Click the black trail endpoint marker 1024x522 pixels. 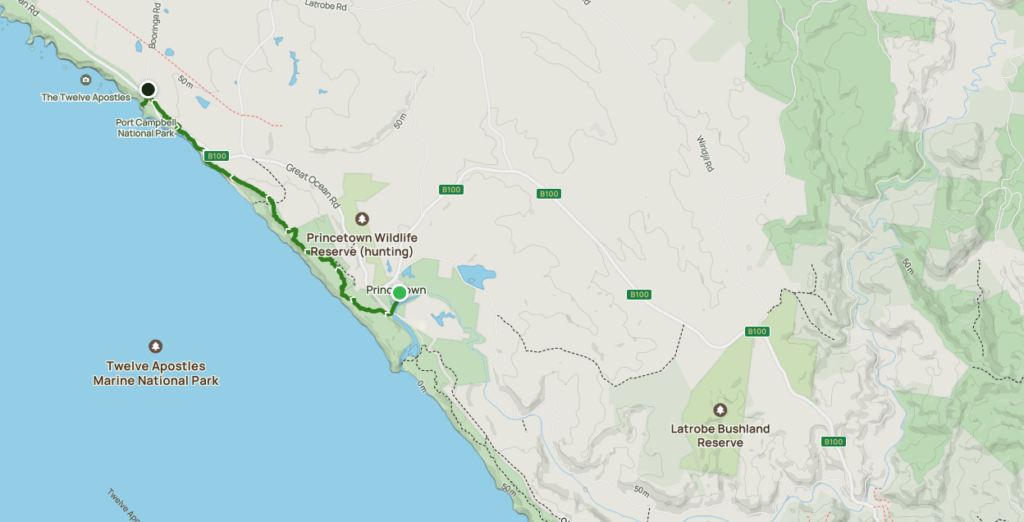coord(148,90)
